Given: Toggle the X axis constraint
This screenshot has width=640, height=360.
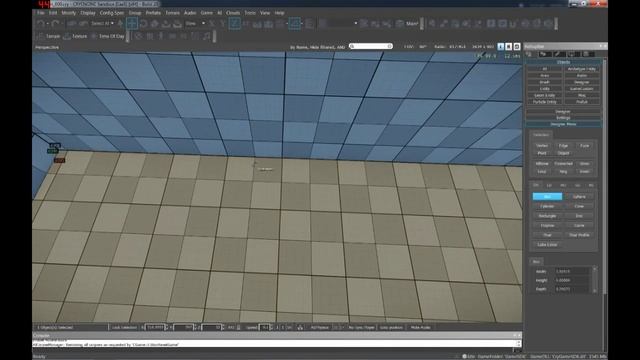Looking at the screenshot, I should 212,24.
